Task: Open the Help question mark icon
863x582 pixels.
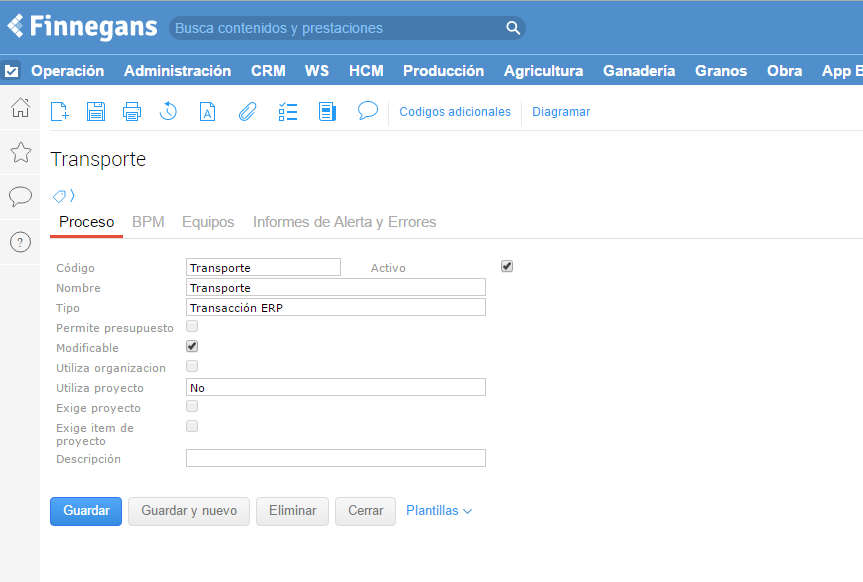Action: pos(20,242)
